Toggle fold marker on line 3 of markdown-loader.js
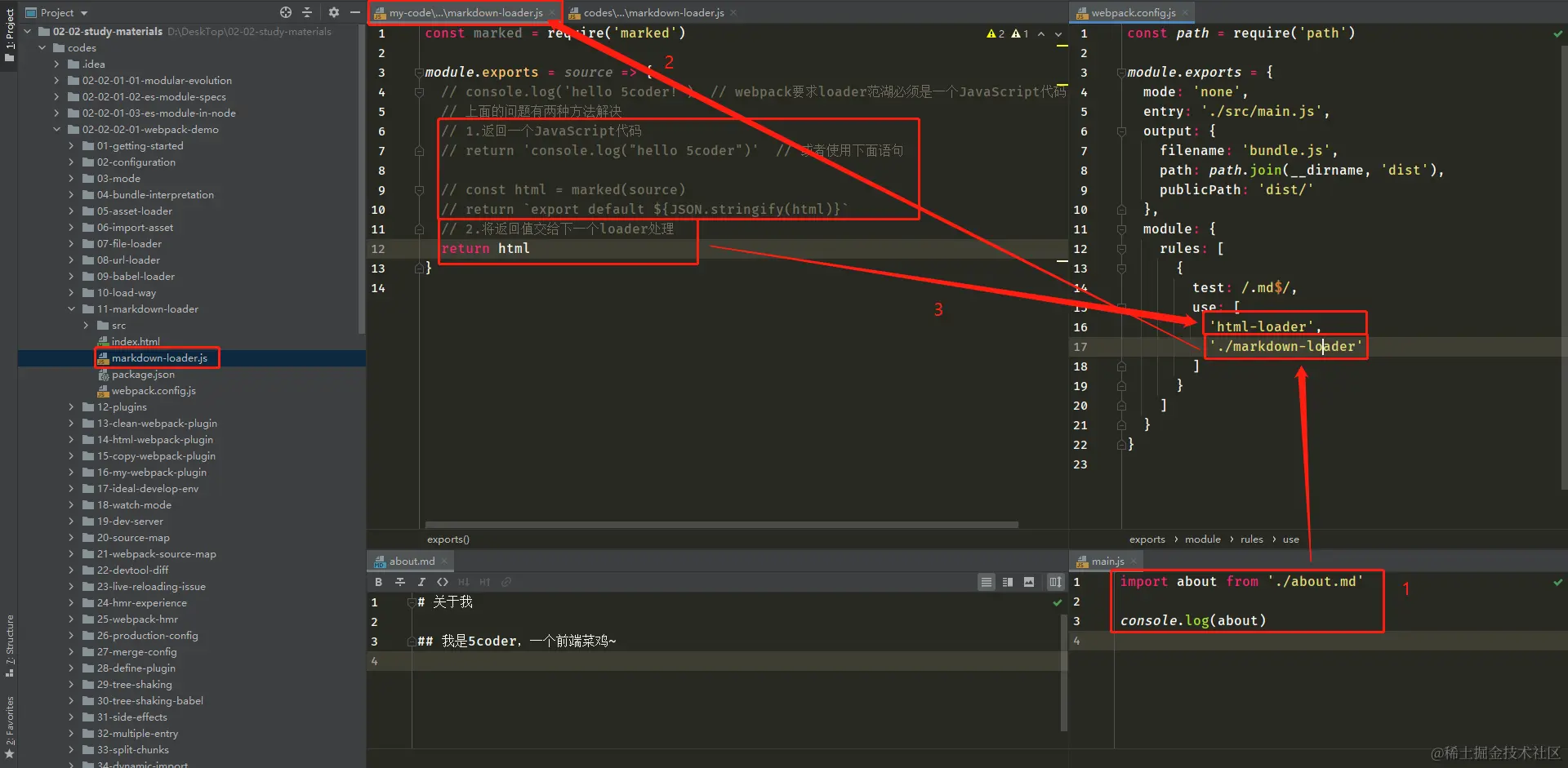 click(419, 73)
